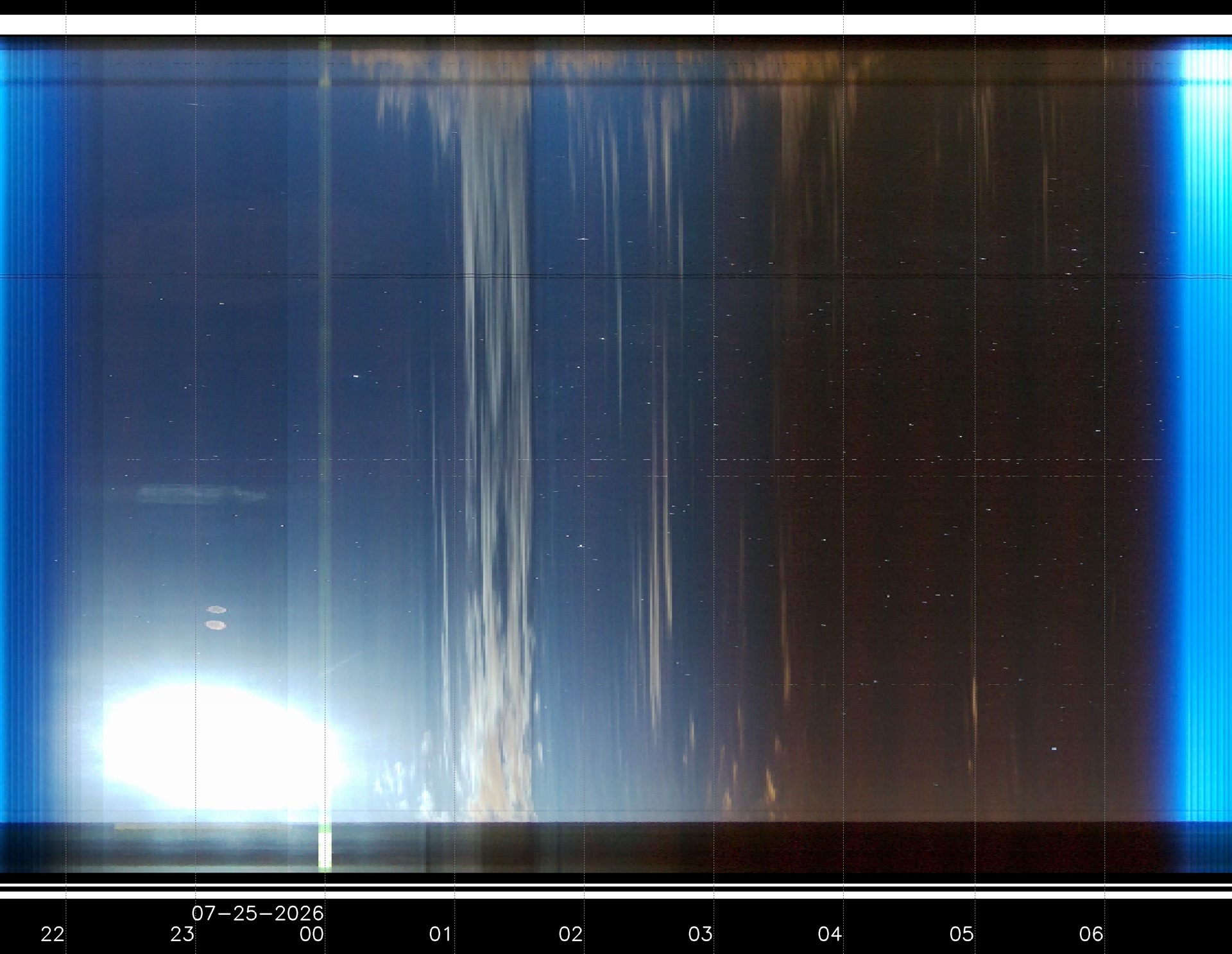The height and width of the screenshot is (954, 1232).
Task: Click the upper small oval blob above the glow
Action: (216, 609)
